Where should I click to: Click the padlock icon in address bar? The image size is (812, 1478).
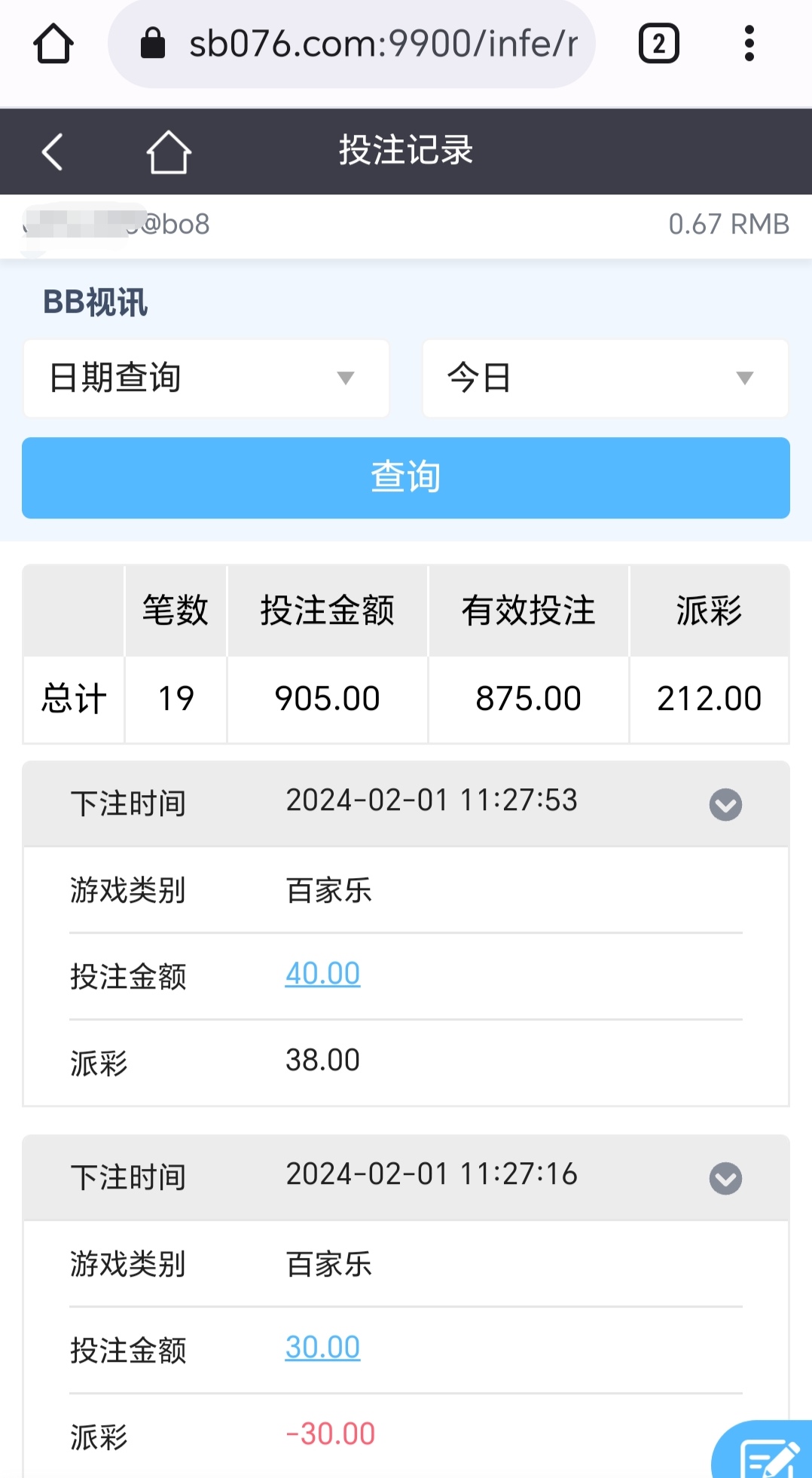click(153, 44)
